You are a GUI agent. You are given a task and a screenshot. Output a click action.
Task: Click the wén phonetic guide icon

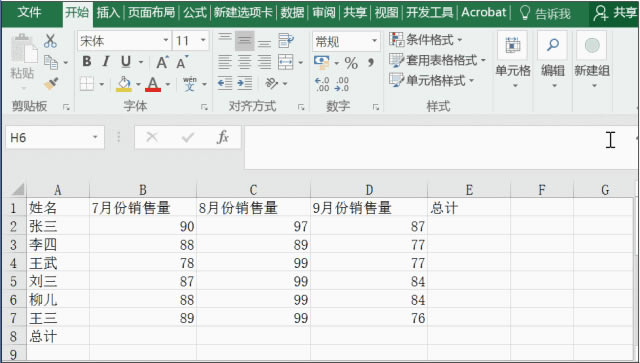click(190, 84)
